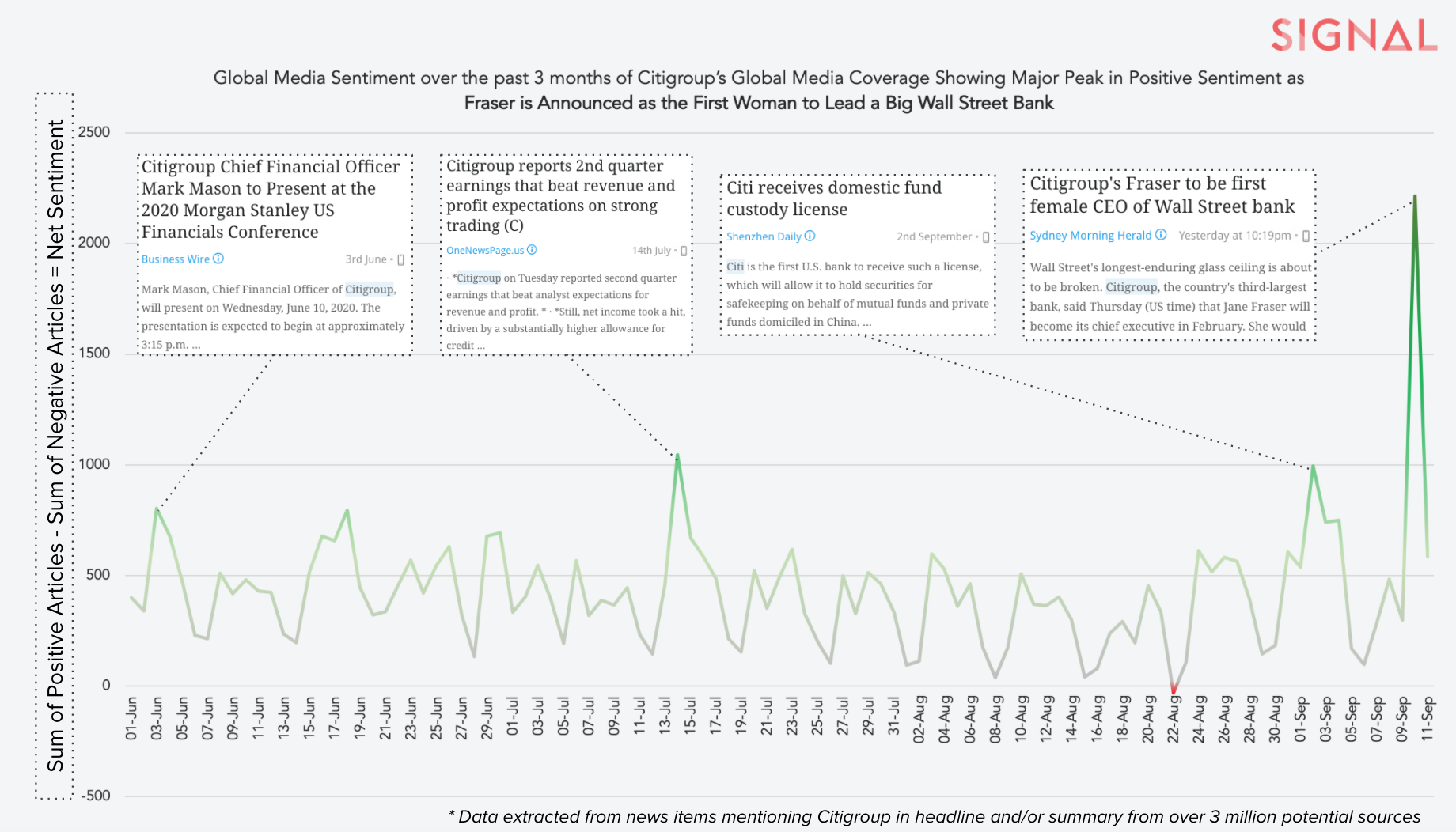
Task: Click the info icon beside Shenzhen Daily
Action: pos(810,236)
